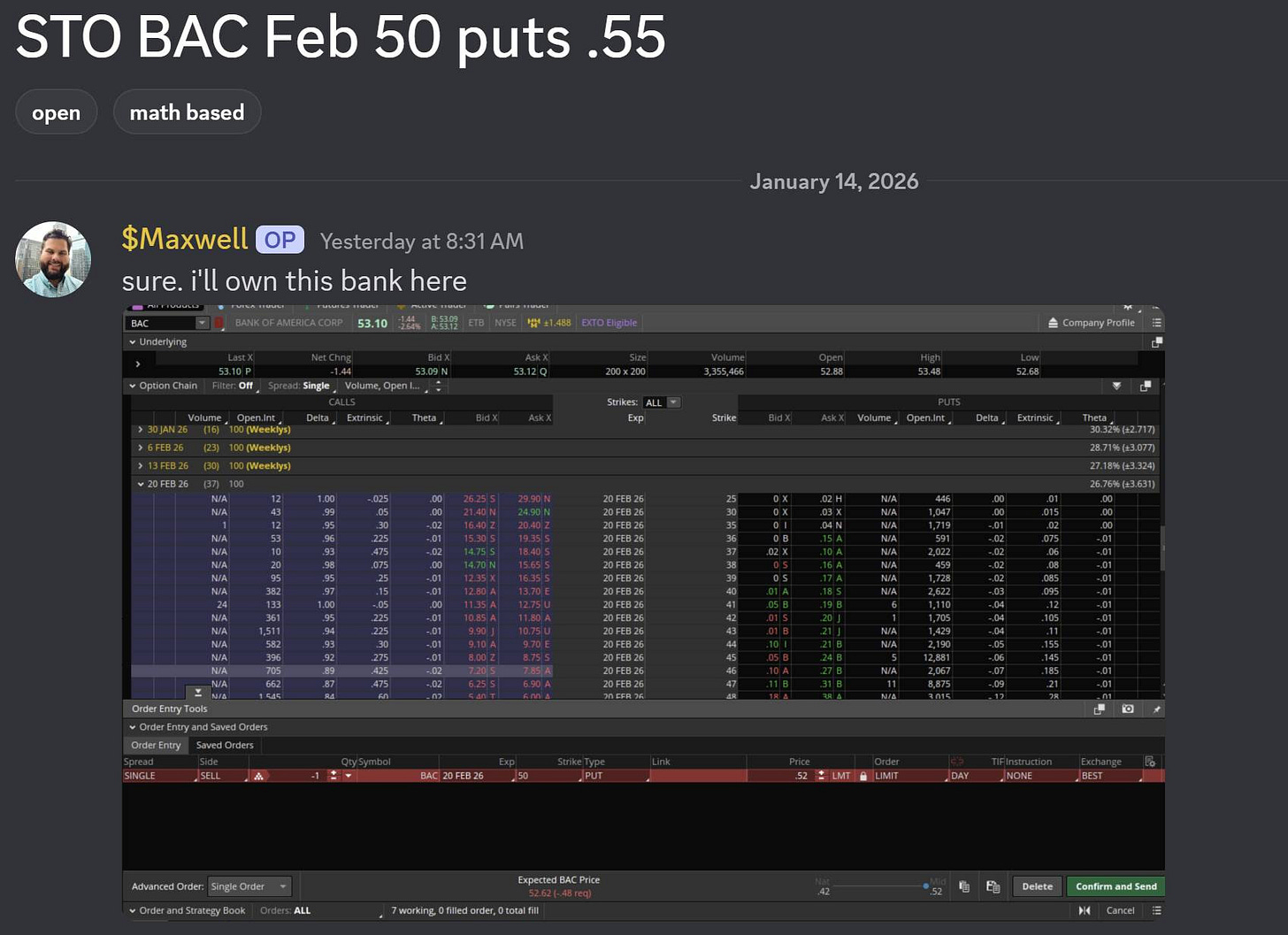Click the EXTO Eligible label

[x=609, y=323]
